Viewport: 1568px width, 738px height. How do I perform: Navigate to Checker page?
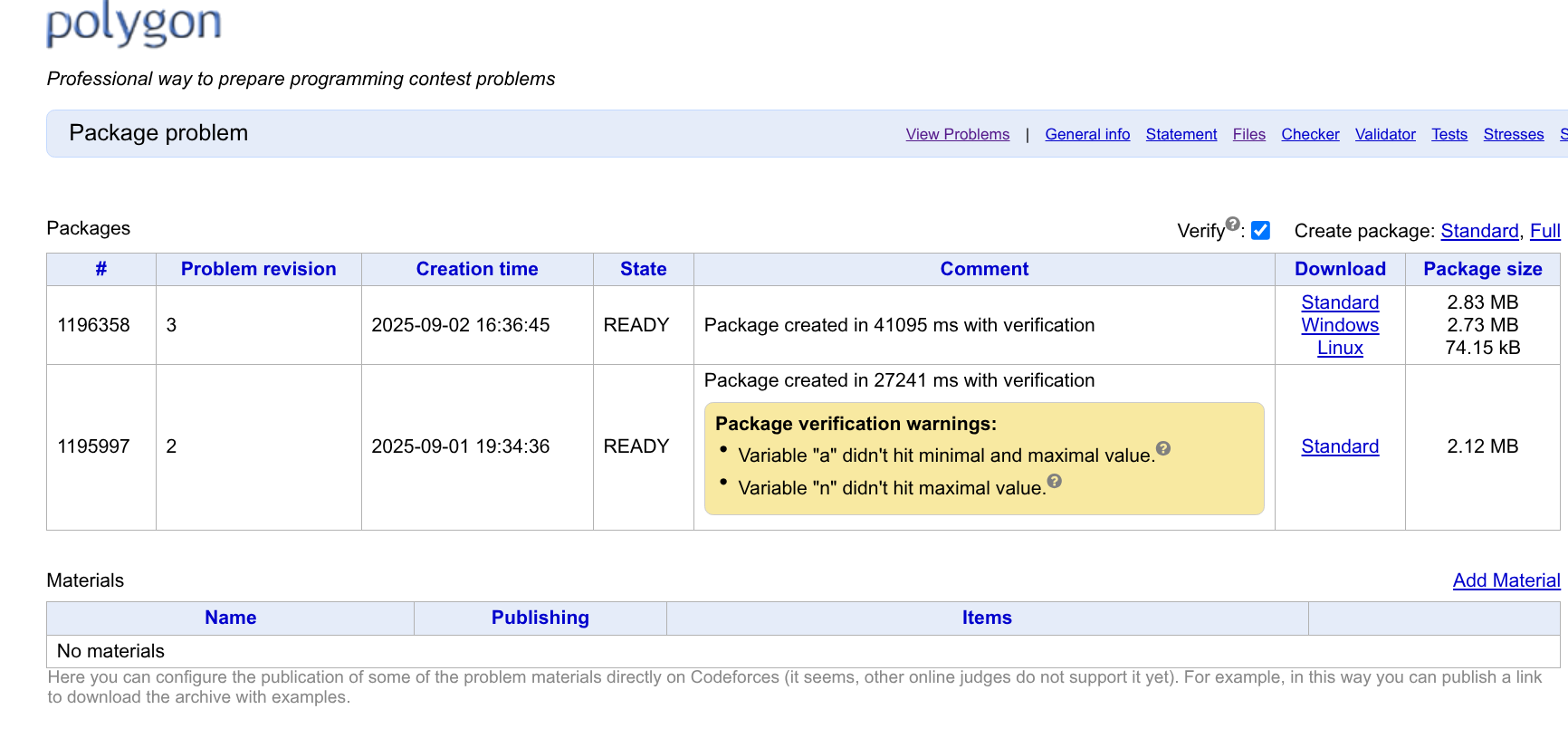(x=1309, y=134)
